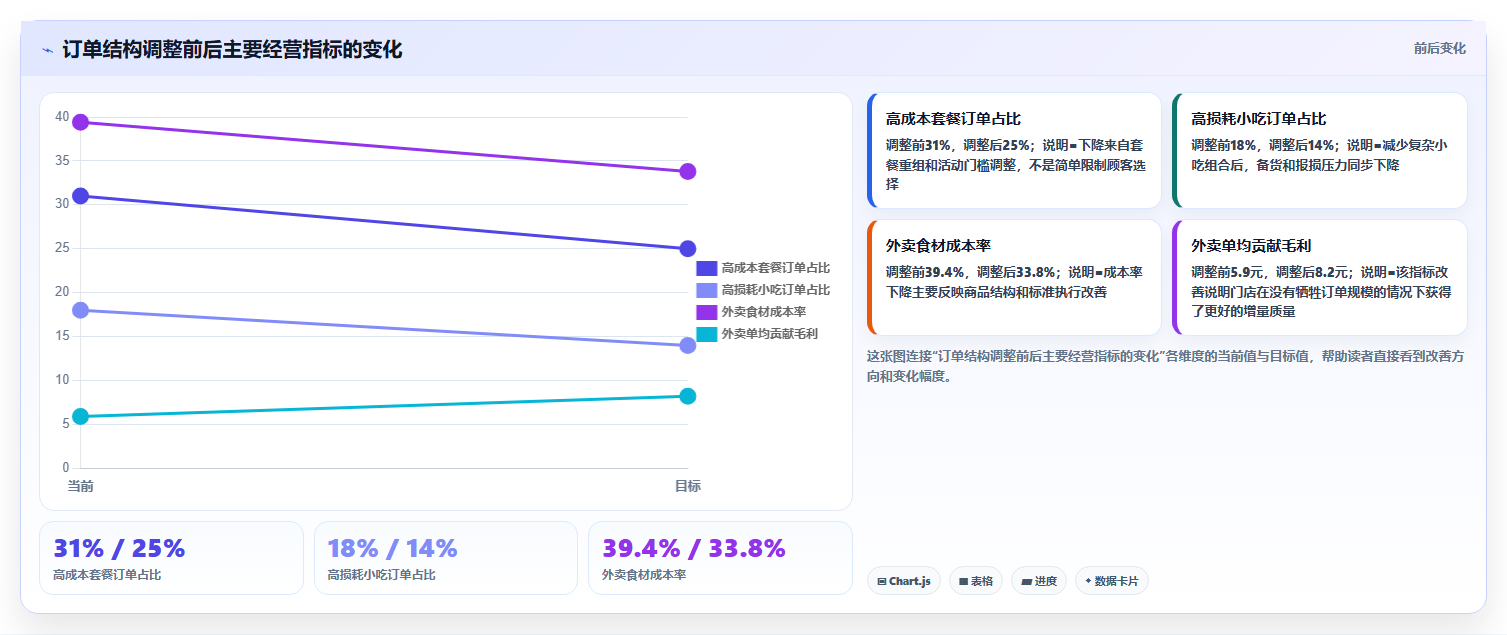1507x635 pixels.
Task: Click the icon inside the Chart.js chip
Action: (881, 581)
